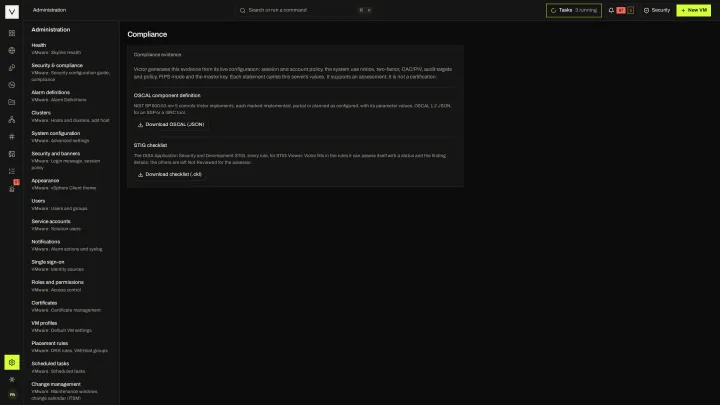Open the Tasks running indicator
The height and width of the screenshot is (405, 720).
click(574, 10)
